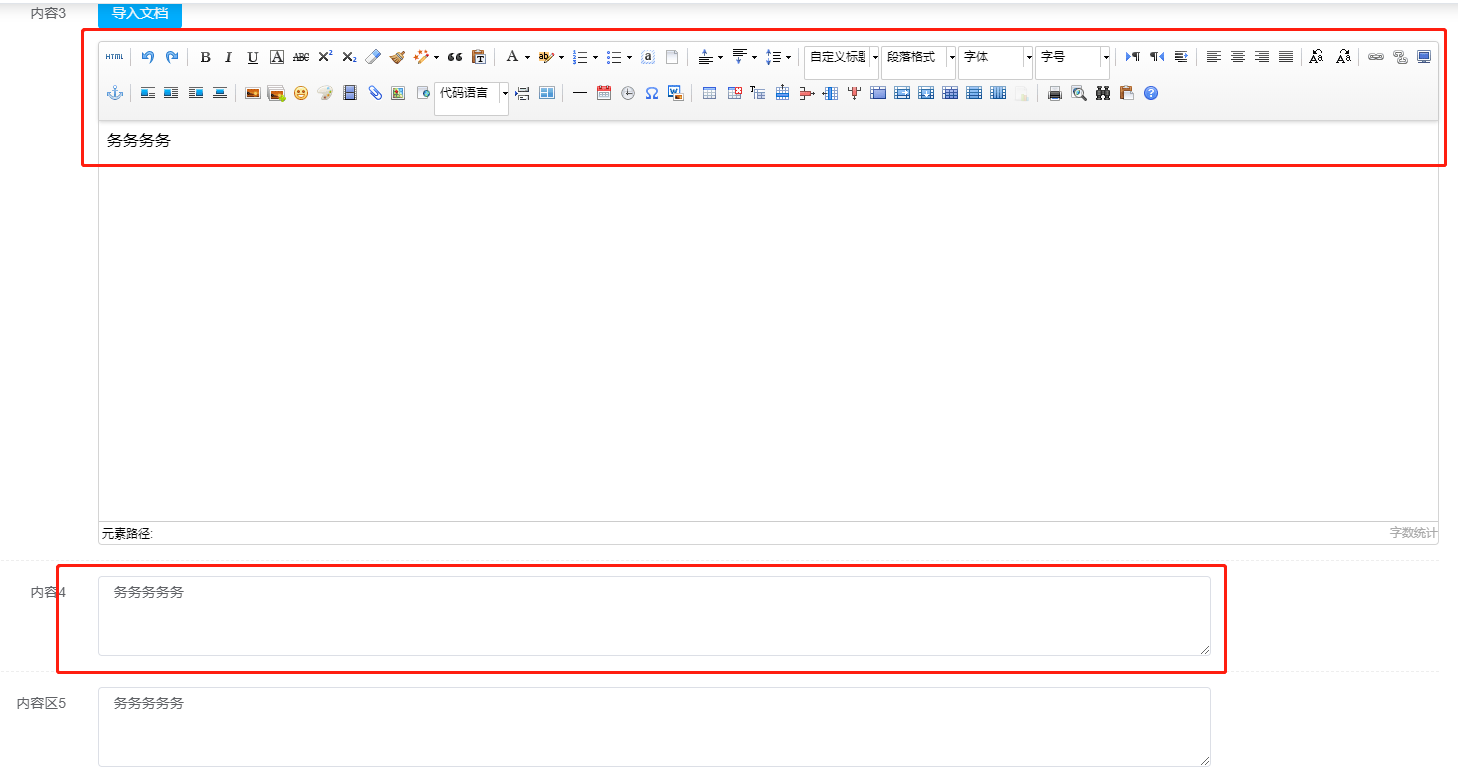
Task: Enable paste as plain text
Action: click(x=479, y=57)
